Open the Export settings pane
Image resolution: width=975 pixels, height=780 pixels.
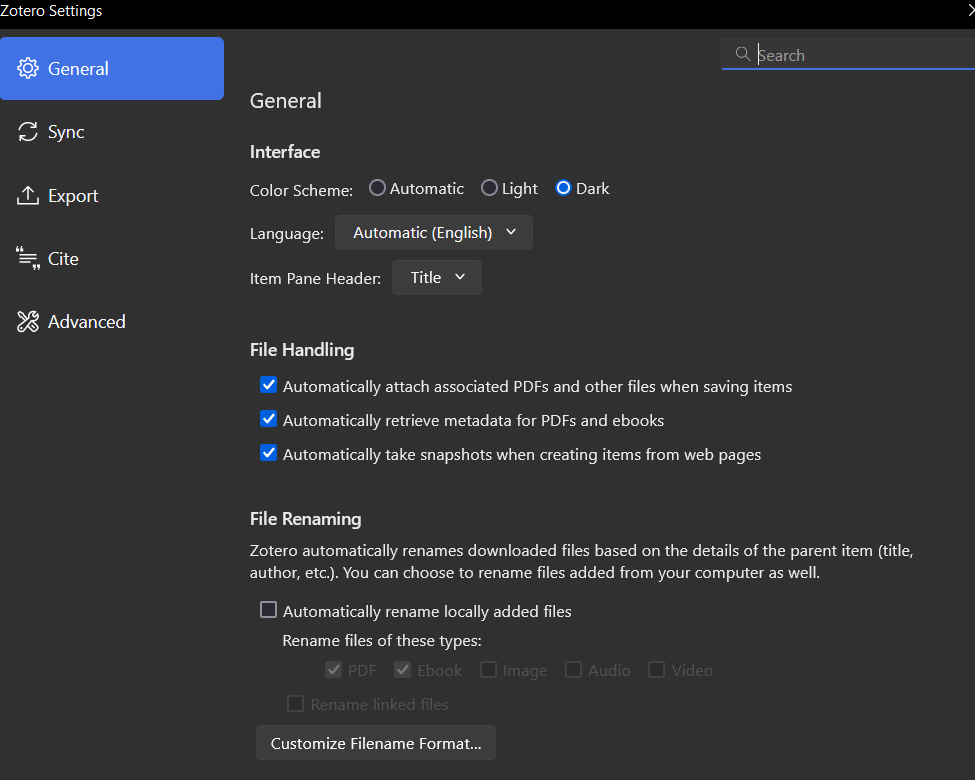[x=112, y=195]
